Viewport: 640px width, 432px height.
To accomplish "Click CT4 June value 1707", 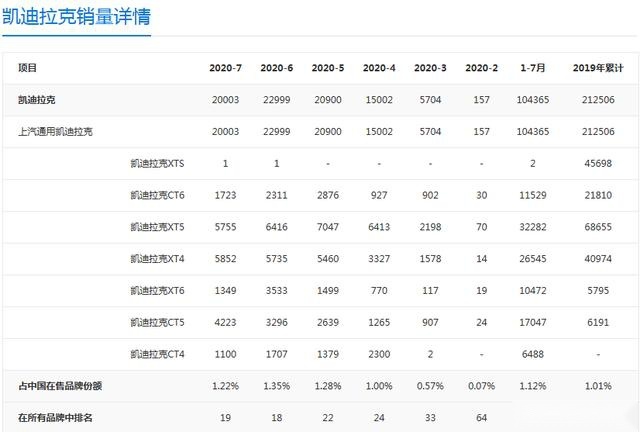I will [x=277, y=354].
